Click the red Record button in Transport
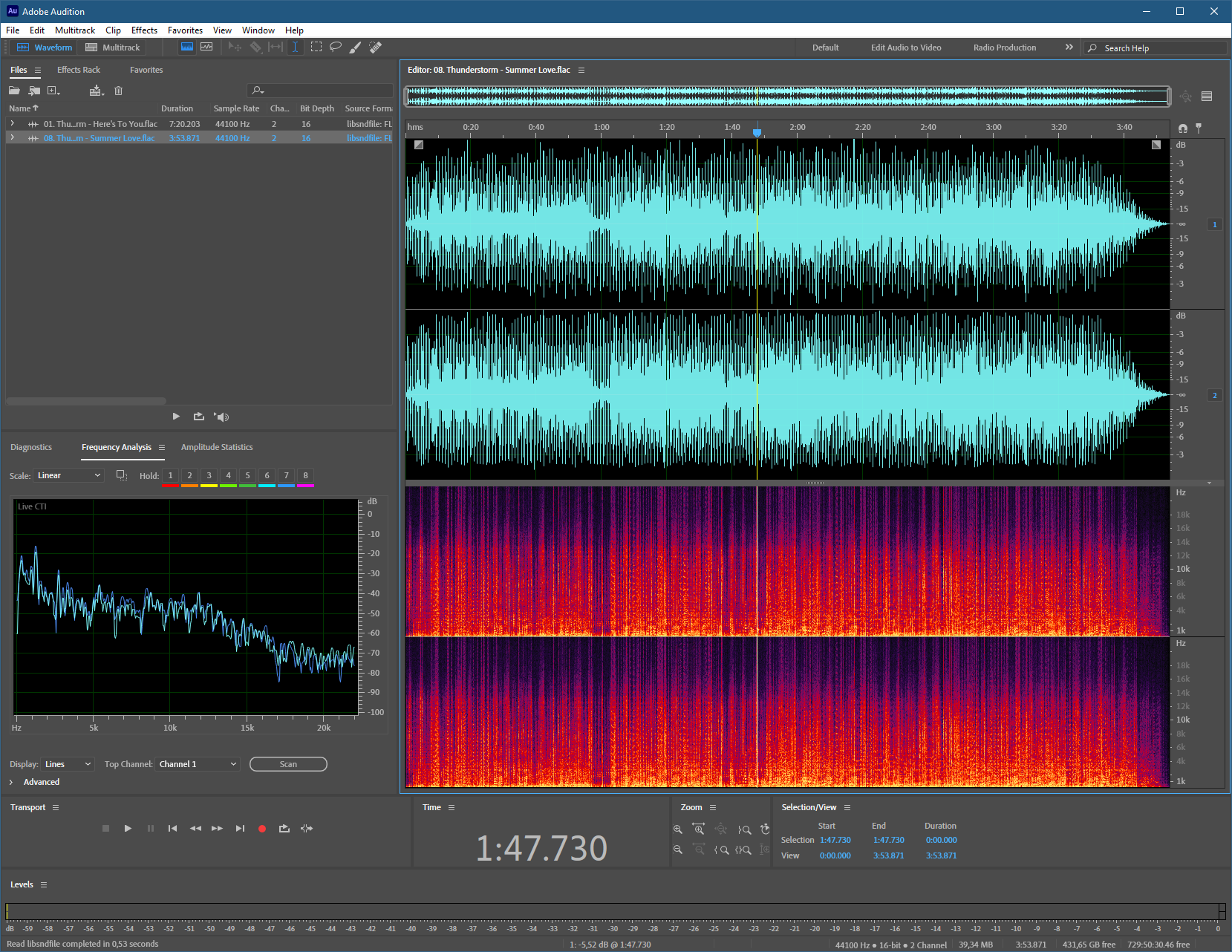The height and width of the screenshot is (952, 1232). pyautogui.click(x=262, y=829)
